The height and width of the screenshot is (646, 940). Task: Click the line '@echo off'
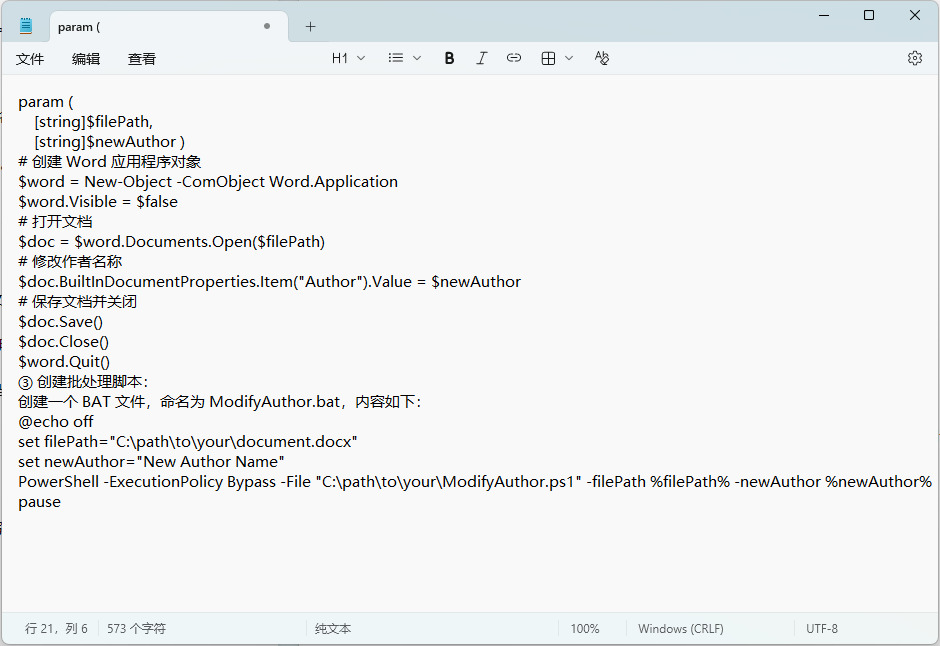coord(56,422)
